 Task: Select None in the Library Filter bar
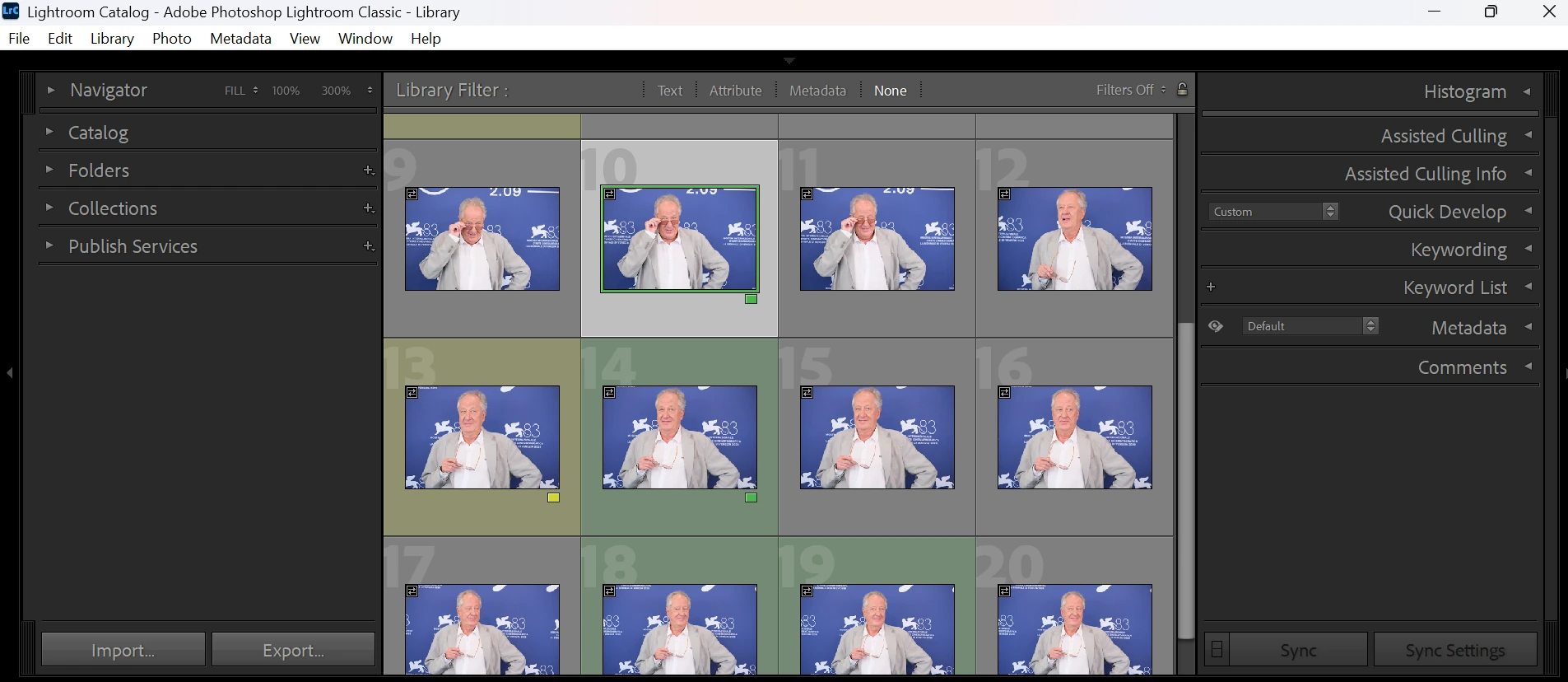[891, 91]
